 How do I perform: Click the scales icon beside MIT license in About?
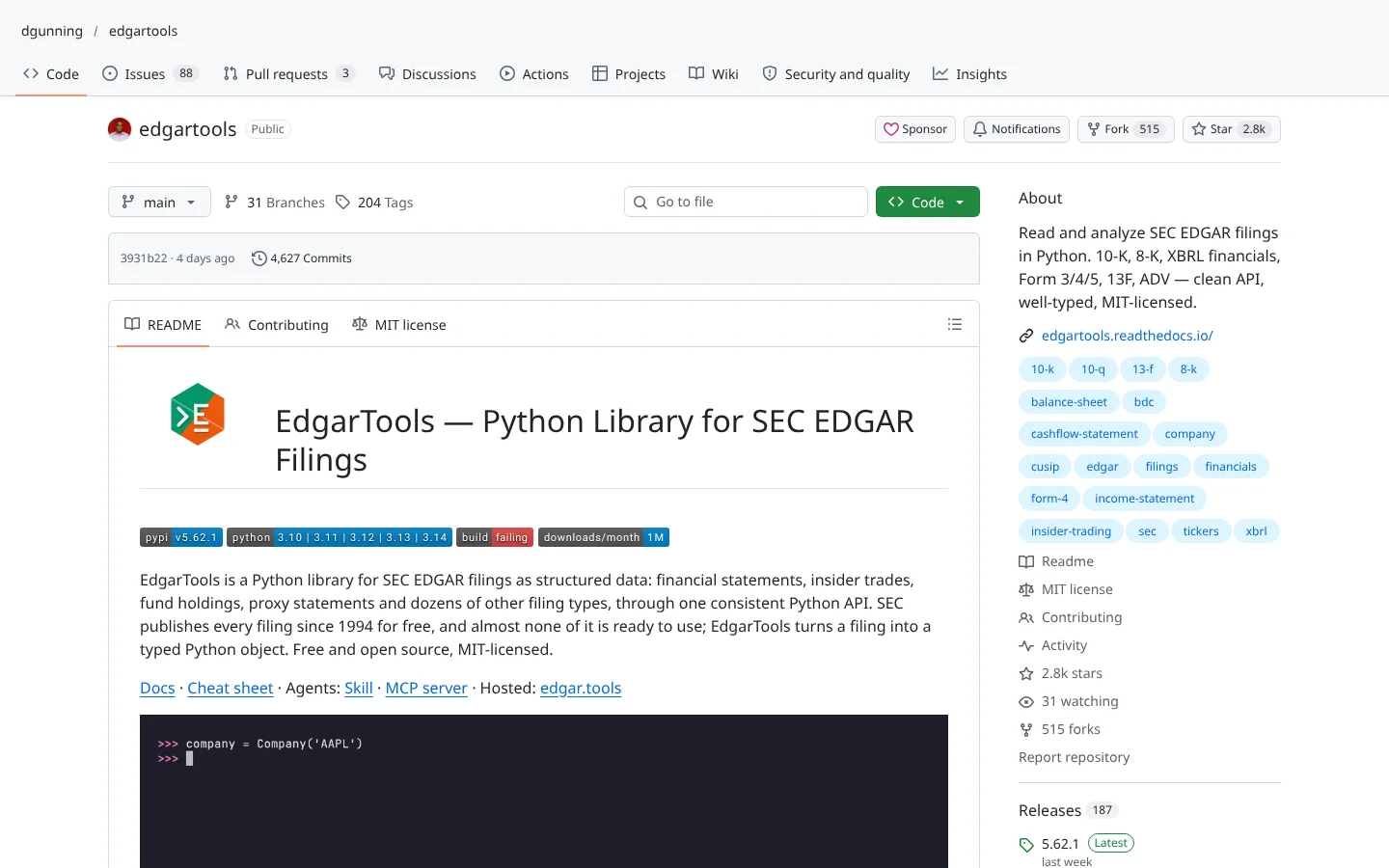1026,590
